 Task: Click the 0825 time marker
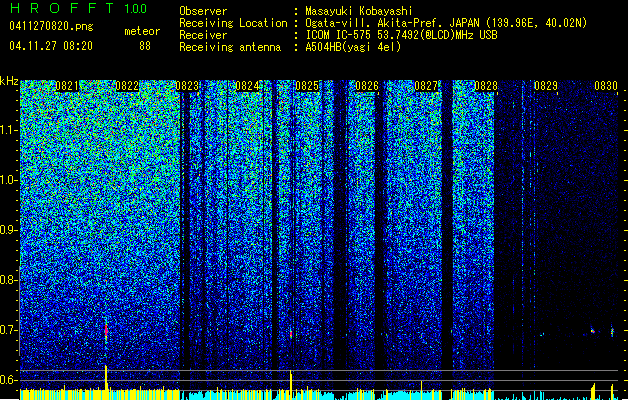coord(307,86)
